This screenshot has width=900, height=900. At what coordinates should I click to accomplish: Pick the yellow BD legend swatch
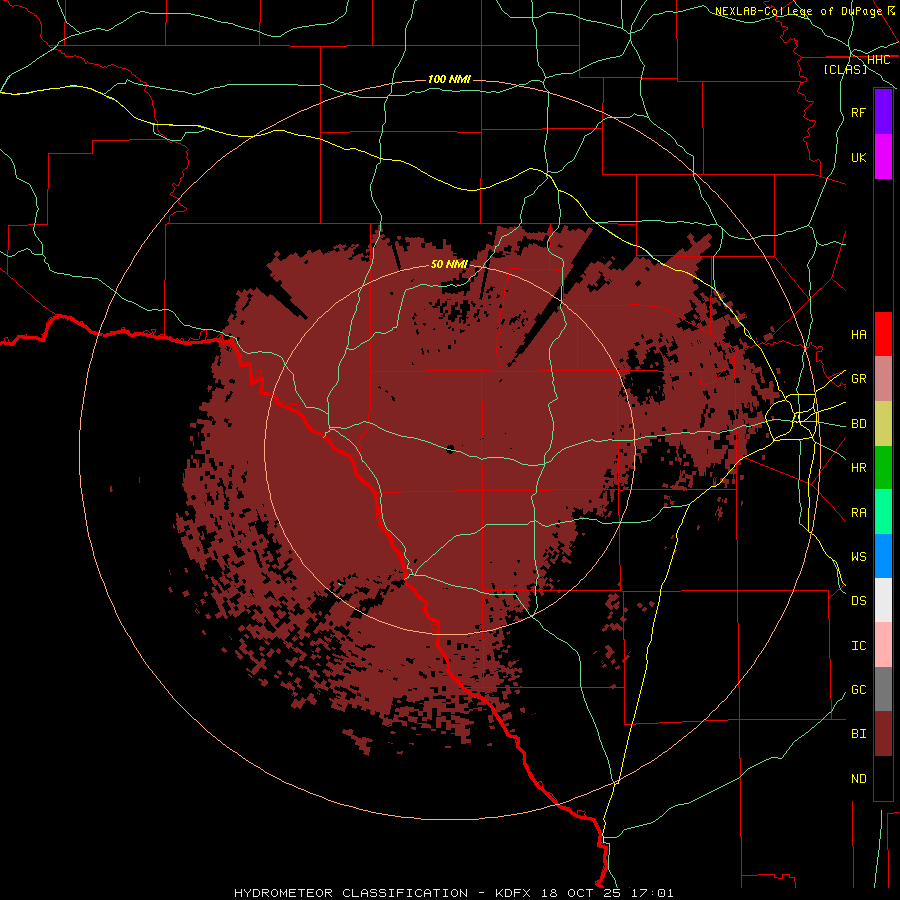[x=883, y=424]
